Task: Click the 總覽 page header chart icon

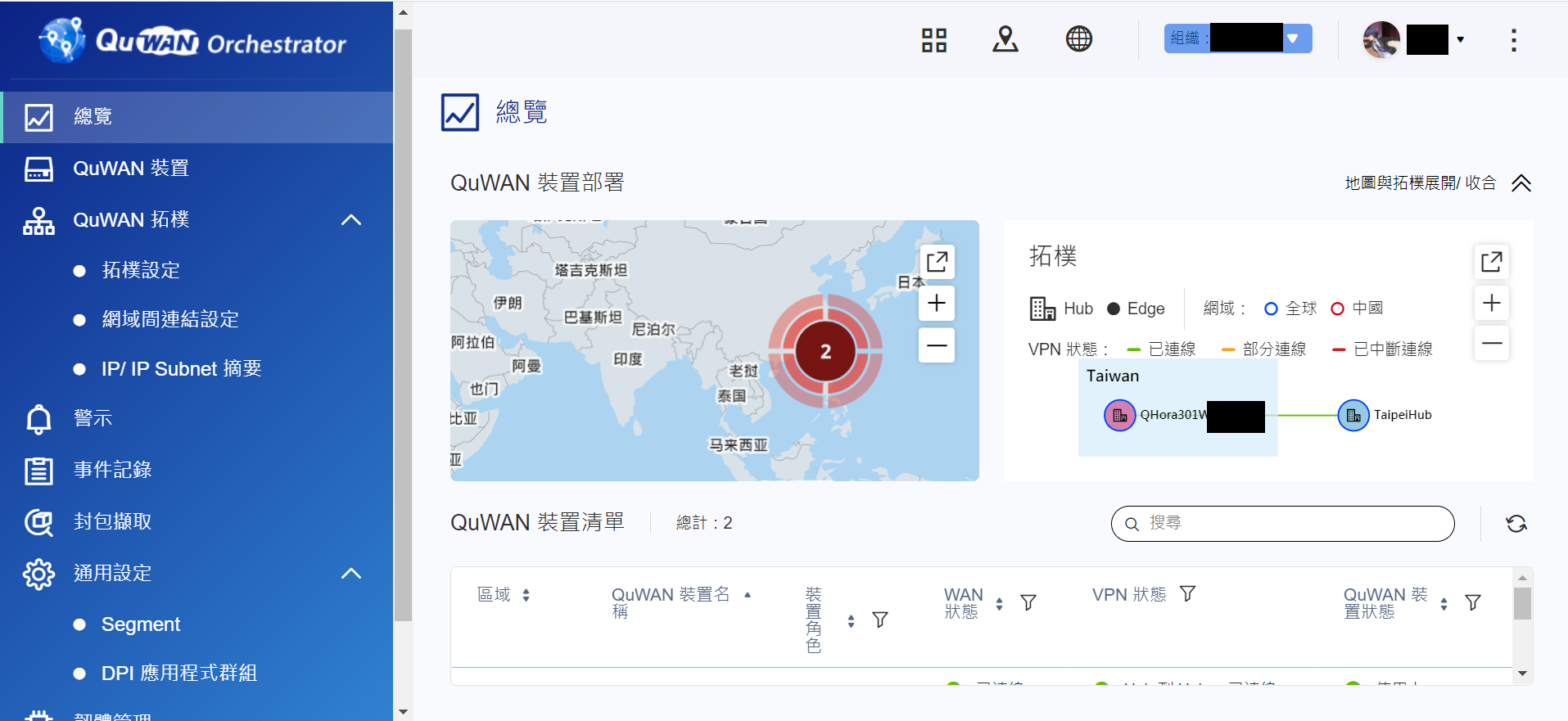Action: click(460, 113)
